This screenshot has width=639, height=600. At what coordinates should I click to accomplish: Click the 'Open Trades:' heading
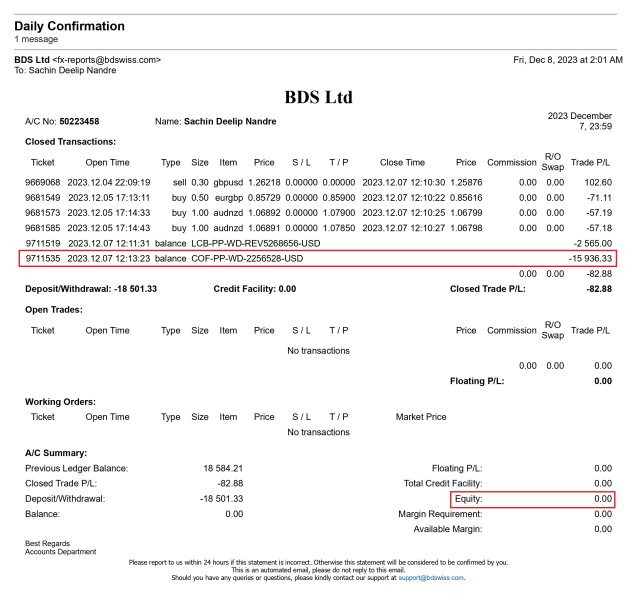point(54,310)
